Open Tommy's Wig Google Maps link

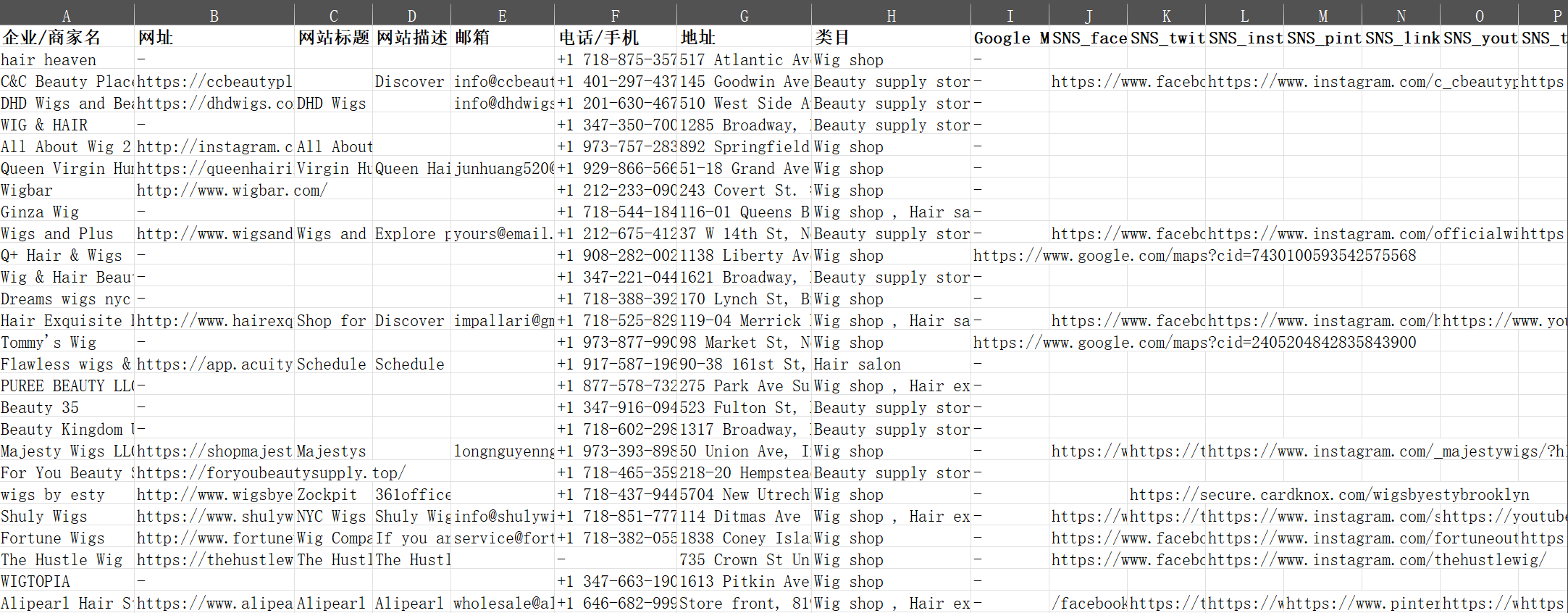[x=1194, y=343]
